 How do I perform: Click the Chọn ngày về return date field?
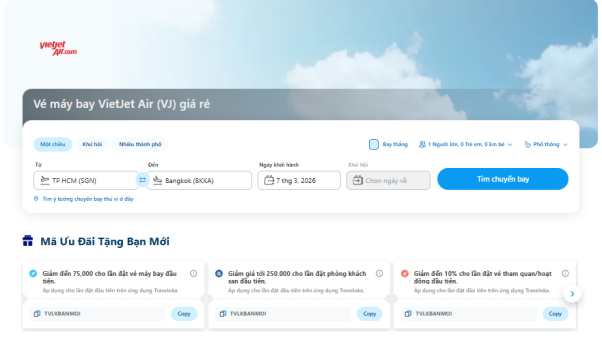point(388,180)
